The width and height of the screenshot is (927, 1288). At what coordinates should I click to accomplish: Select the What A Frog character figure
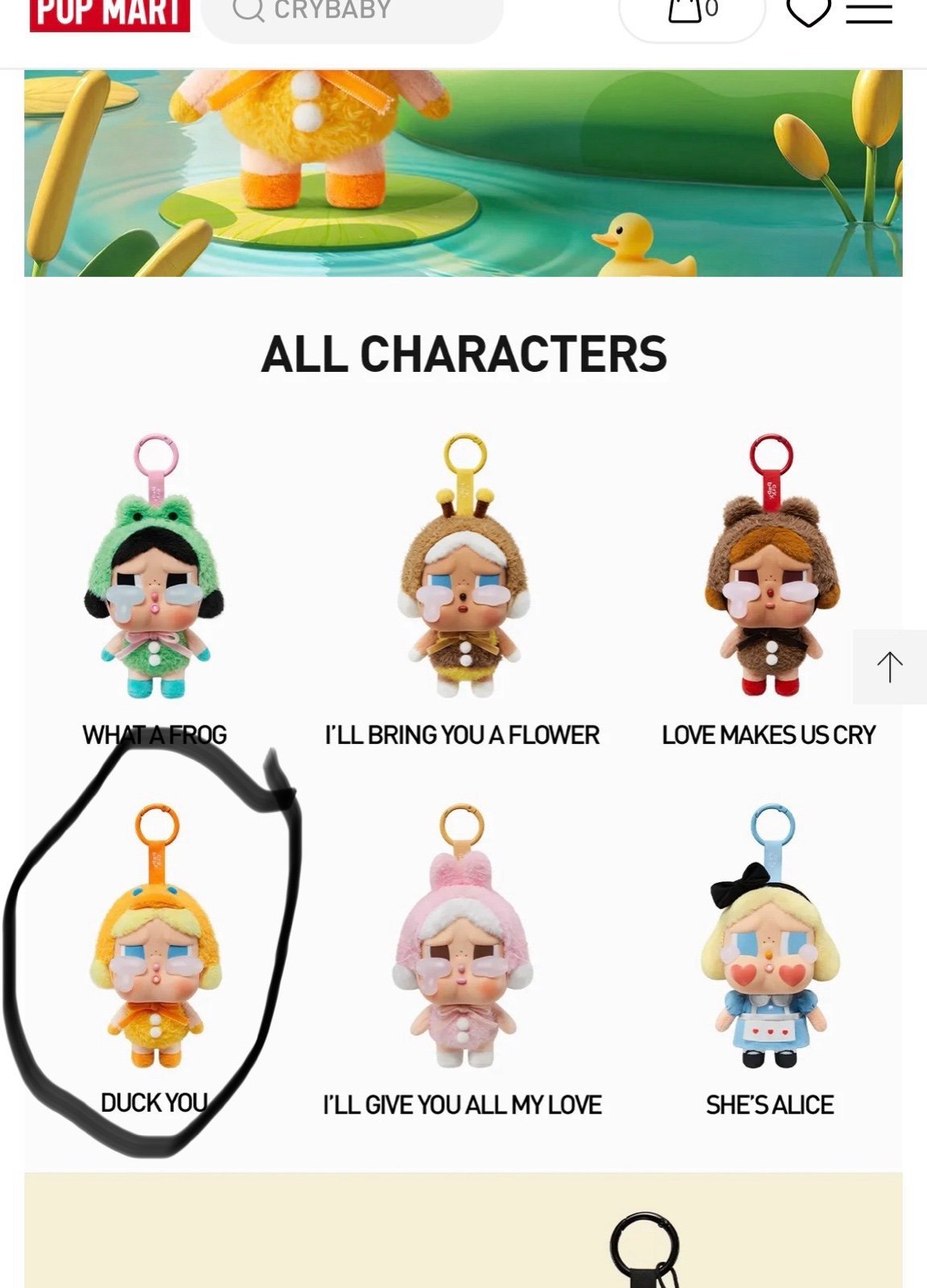coord(154,567)
